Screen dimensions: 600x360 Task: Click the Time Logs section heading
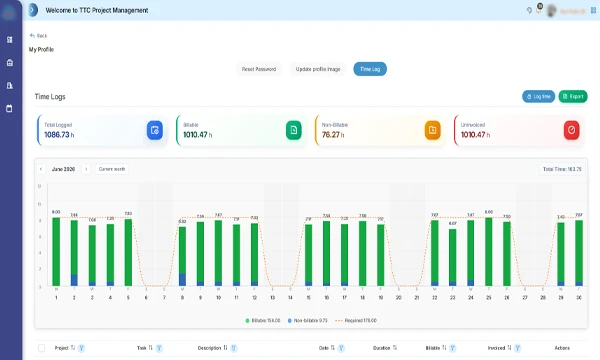(x=50, y=96)
